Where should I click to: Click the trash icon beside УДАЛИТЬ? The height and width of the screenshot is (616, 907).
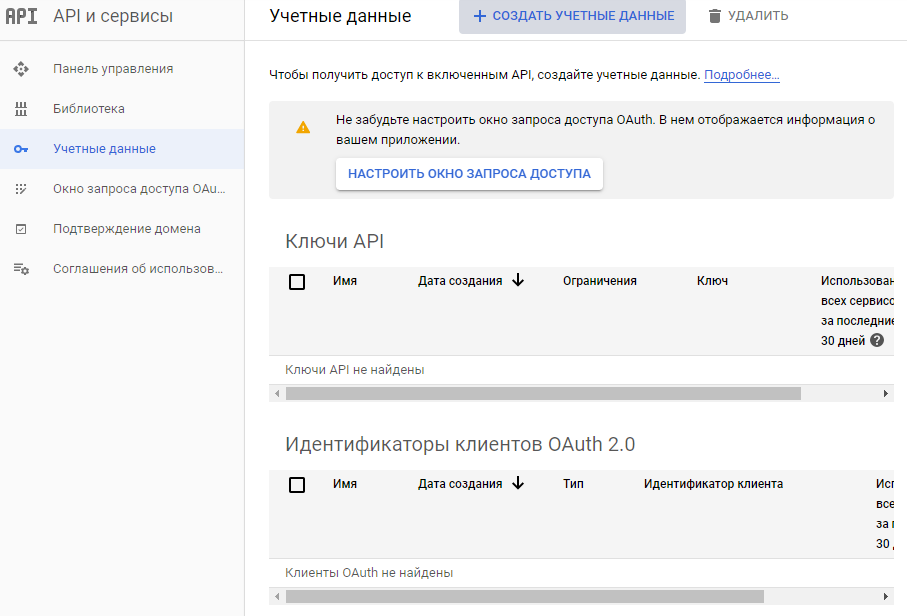click(x=714, y=16)
